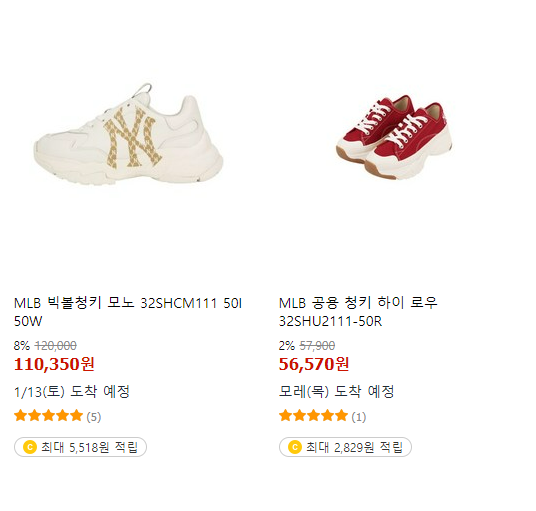
Task: Click the 최대 2,829원 적립 reward badge
Action: click(345, 447)
